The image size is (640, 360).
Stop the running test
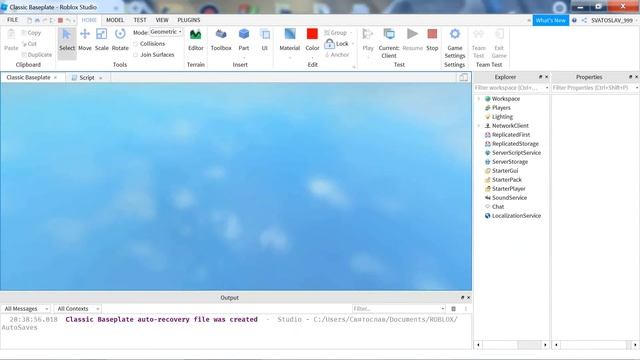[x=432, y=40]
